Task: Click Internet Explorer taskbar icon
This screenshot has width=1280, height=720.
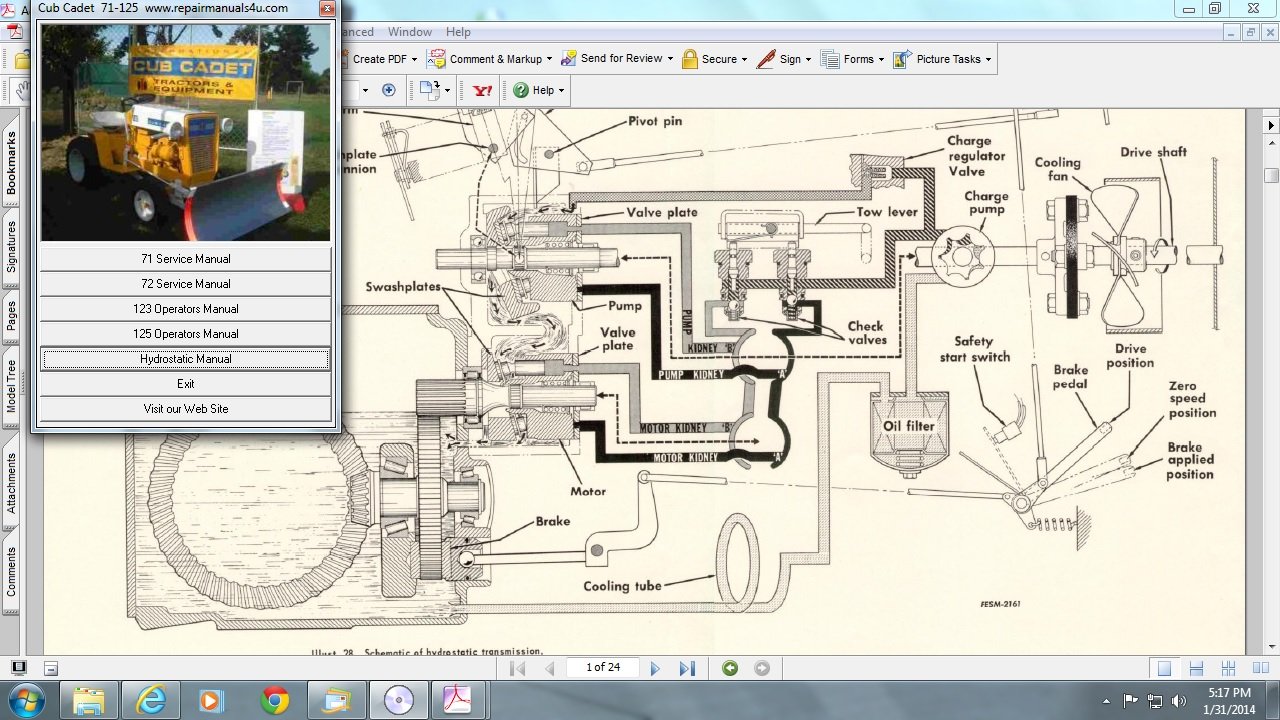Action: point(151,700)
